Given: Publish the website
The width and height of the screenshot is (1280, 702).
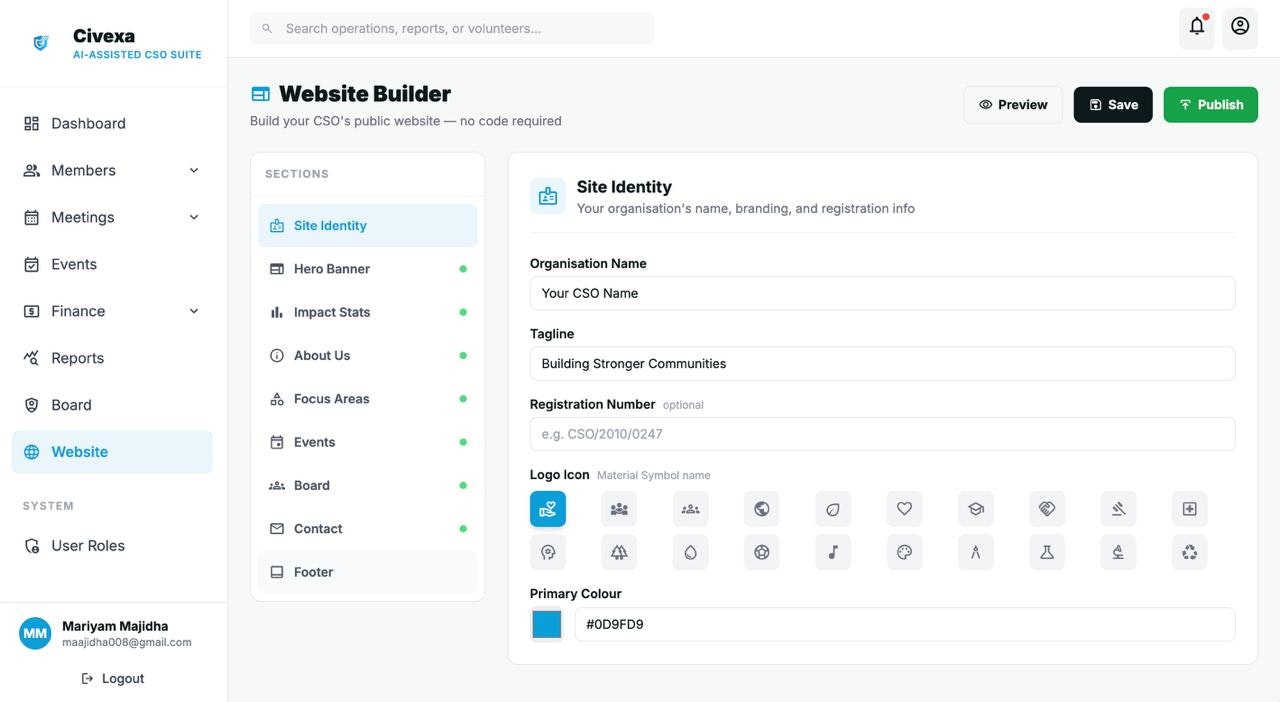Looking at the screenshot, I should tap(1210, 104).
